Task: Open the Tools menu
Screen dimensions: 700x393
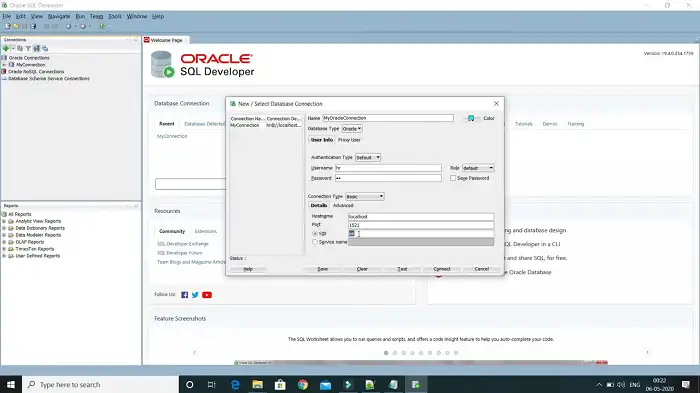Action: pos(115,16)
